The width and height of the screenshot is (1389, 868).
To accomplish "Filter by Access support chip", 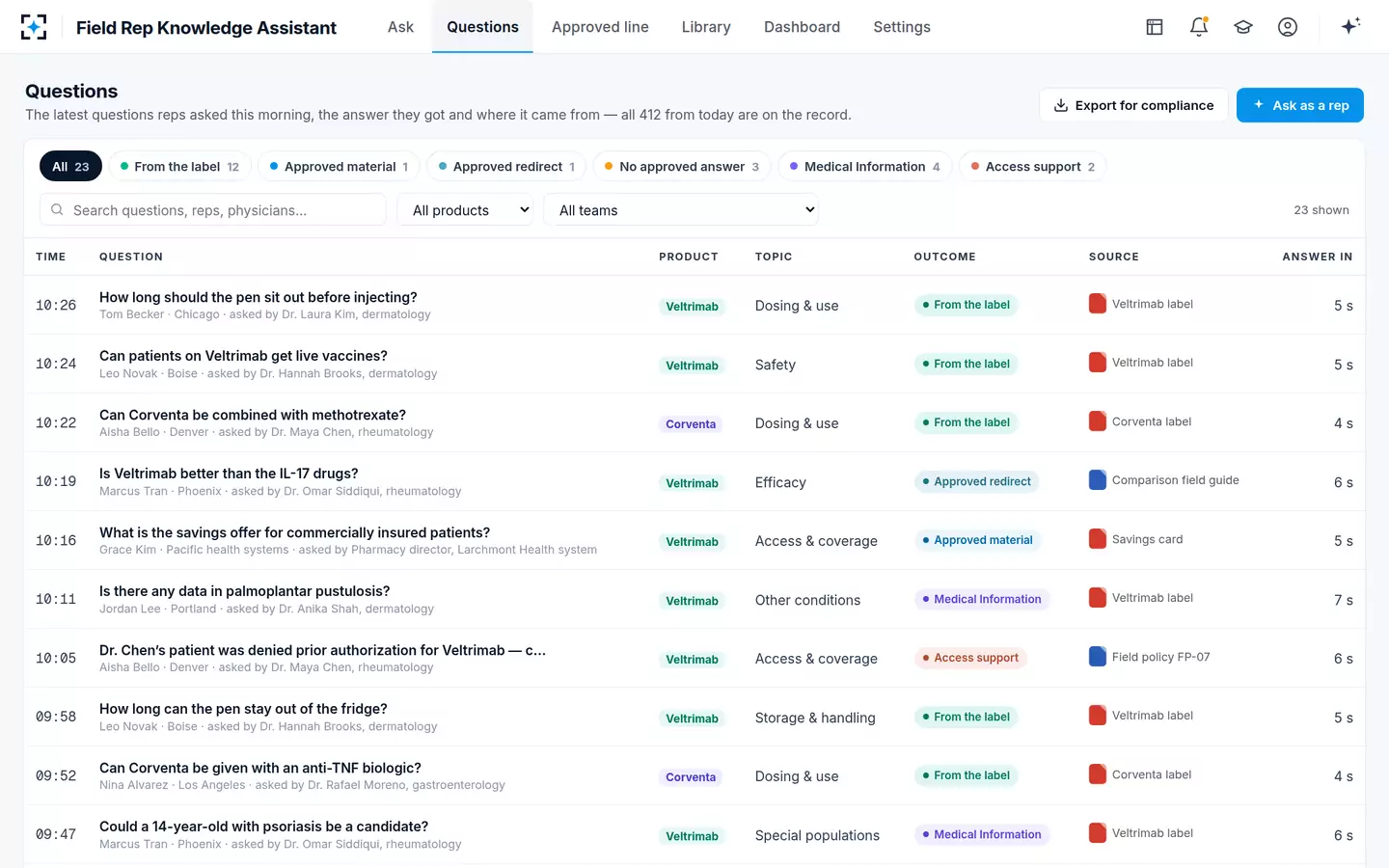I will [1033, 167].
